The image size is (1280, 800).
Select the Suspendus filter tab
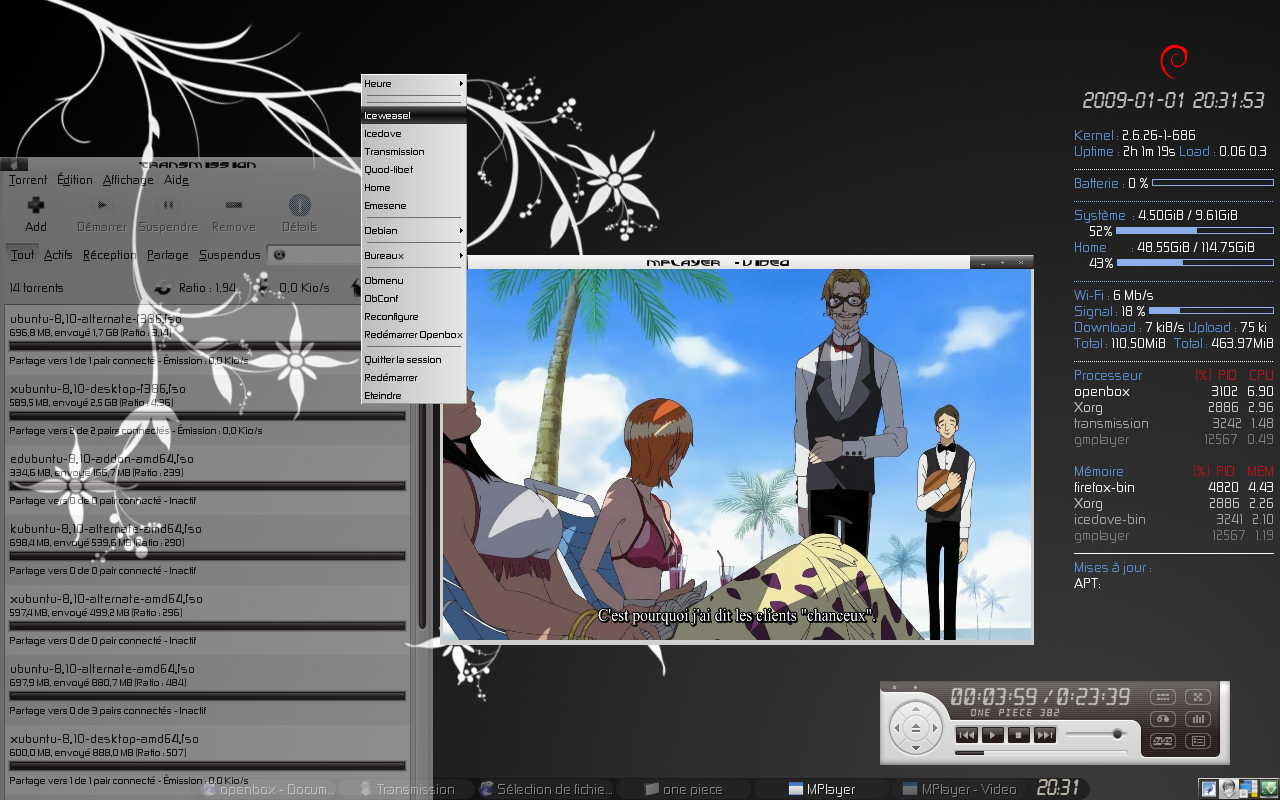click(229, 255)
